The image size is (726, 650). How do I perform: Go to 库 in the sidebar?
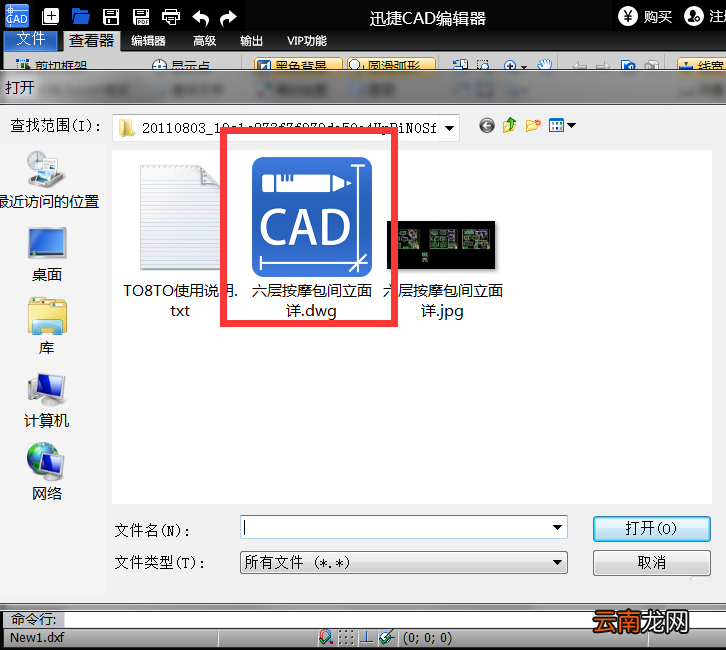click(x=47, y=326)
